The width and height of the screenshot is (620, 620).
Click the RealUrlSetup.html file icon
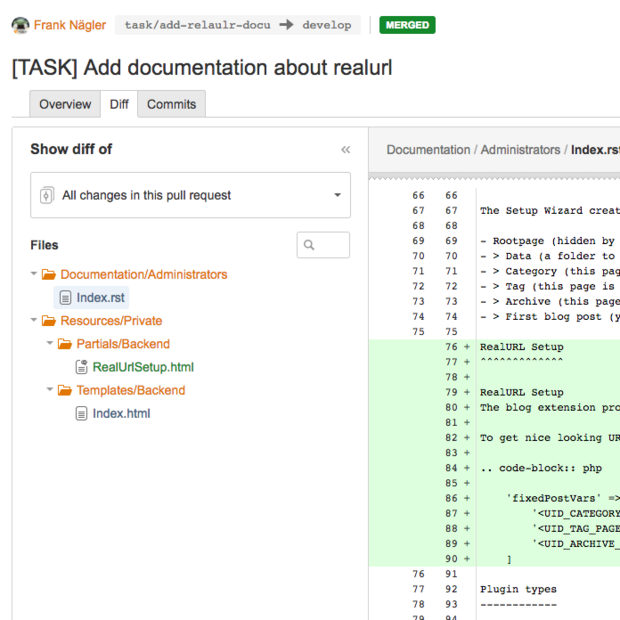82,367
